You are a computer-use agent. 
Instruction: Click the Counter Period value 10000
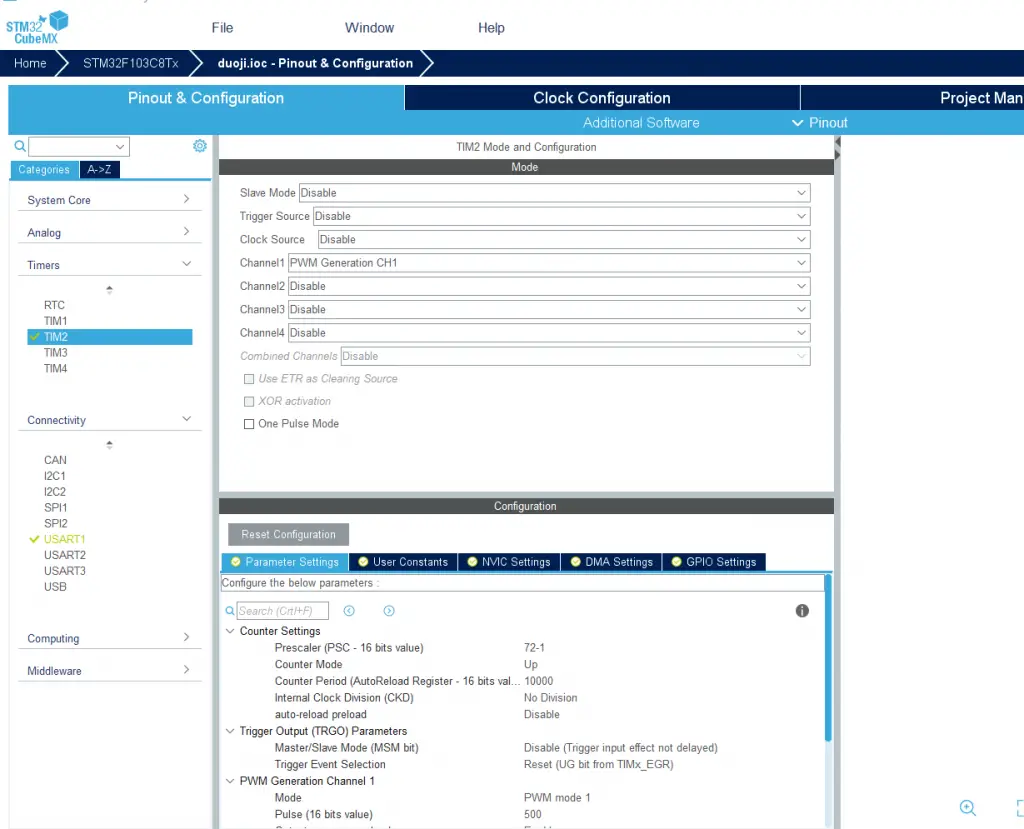point(539,681)
